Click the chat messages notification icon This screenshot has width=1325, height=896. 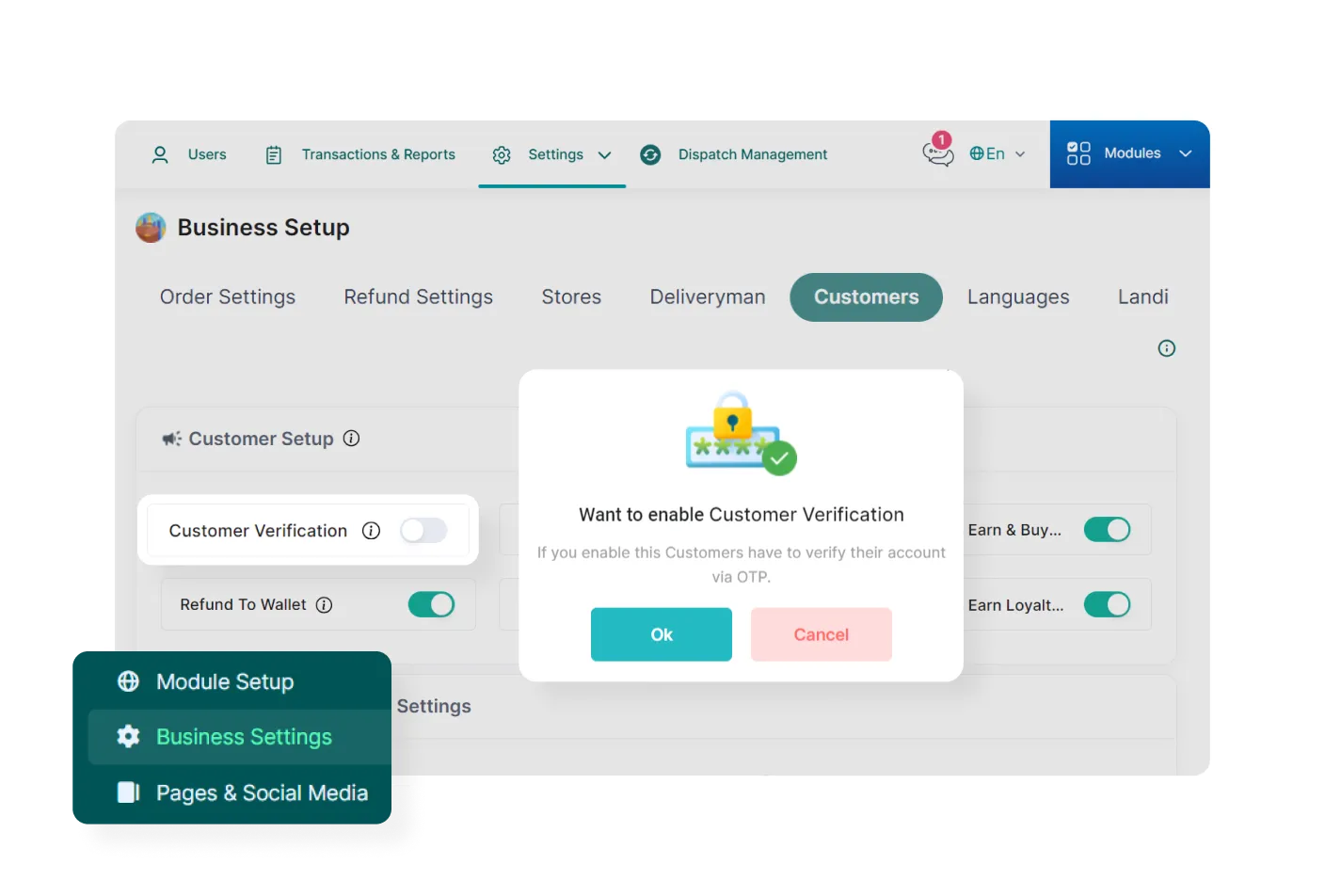(x=937, y=152)
